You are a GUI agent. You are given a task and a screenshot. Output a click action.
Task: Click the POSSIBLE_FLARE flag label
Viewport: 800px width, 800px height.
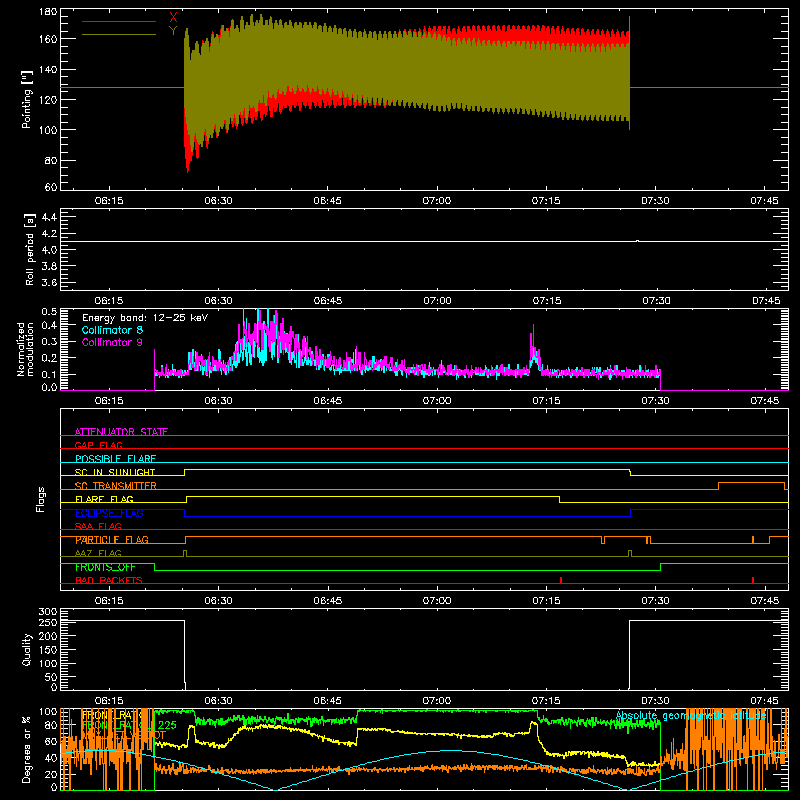[115, 459]
